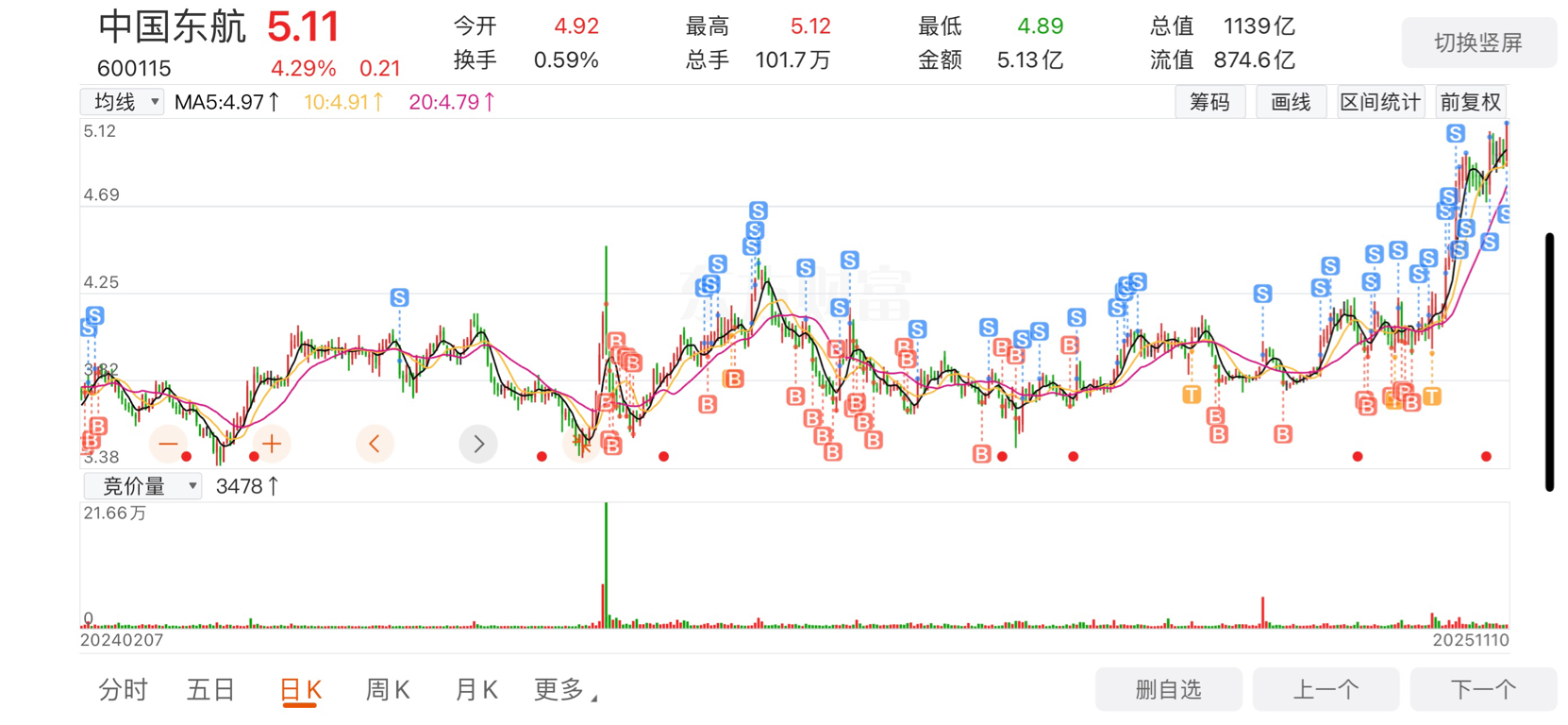Tap 删自选 to remove from watchlist
Image resolution: width=1568 pixels, height=725 pixels.
[x=1168, y=689]
